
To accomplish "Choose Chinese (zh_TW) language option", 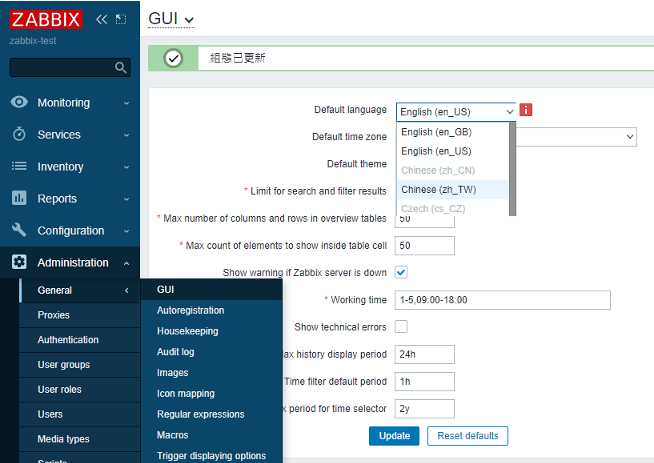I will pos(452,189).
